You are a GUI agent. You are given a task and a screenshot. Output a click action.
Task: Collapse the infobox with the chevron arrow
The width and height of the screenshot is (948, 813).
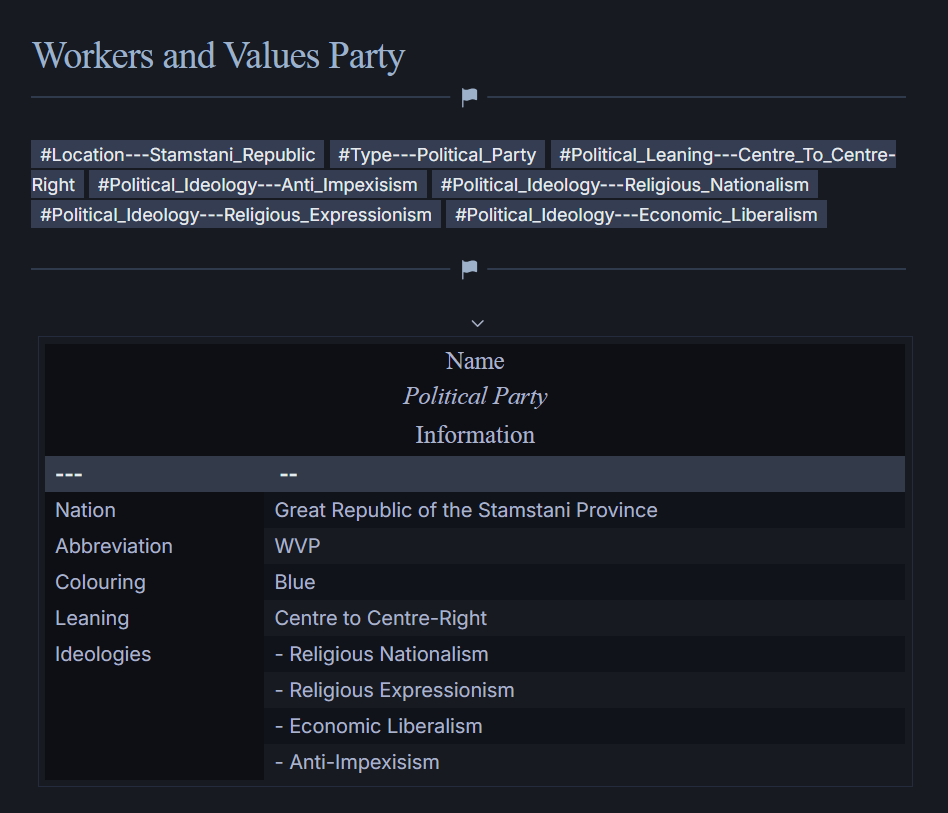pos(477,323)
